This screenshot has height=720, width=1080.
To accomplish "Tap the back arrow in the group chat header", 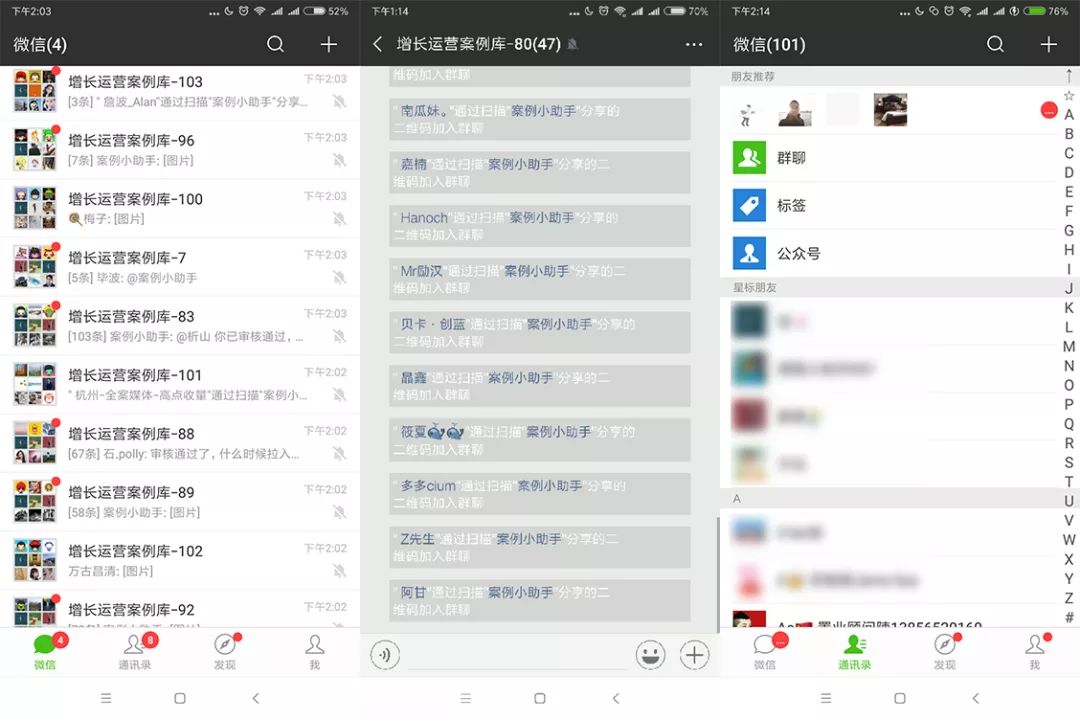I will coord(377,44).
